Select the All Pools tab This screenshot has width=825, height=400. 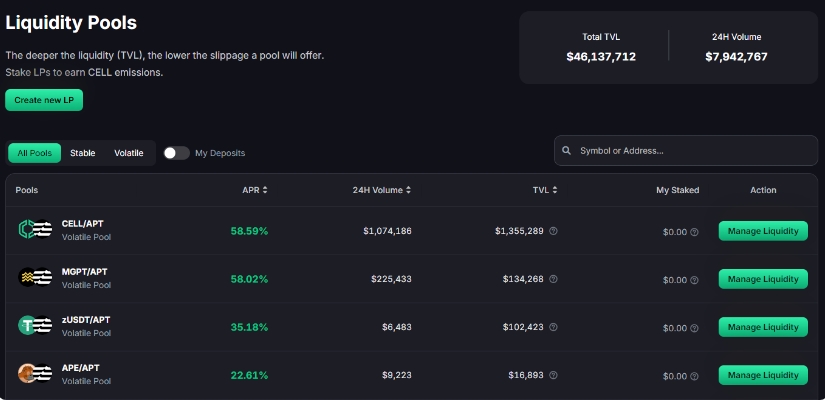click(x=35, y=153)
